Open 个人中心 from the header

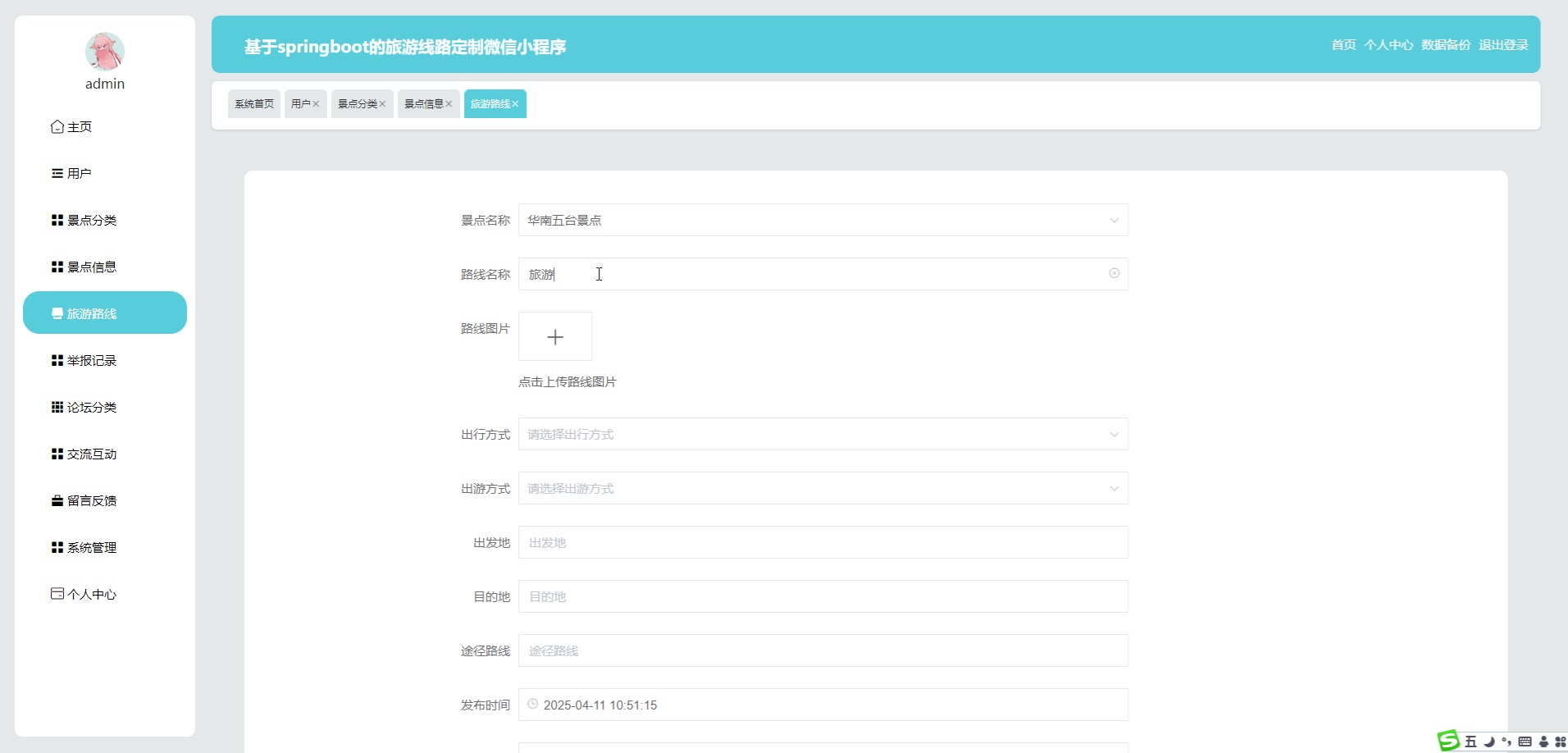click(1388, 45)
